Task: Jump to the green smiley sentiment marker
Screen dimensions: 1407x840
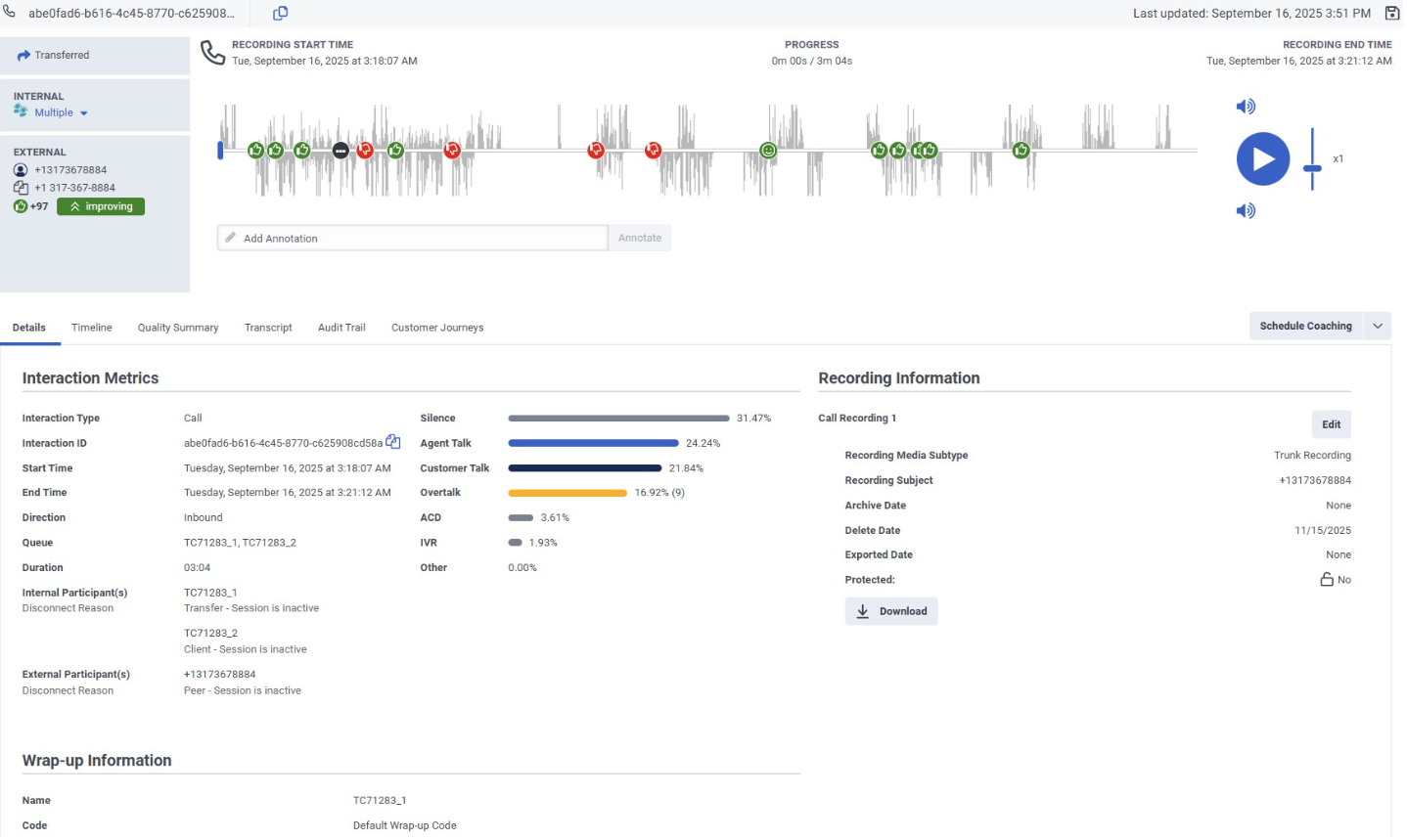Action: pos(768,151)
